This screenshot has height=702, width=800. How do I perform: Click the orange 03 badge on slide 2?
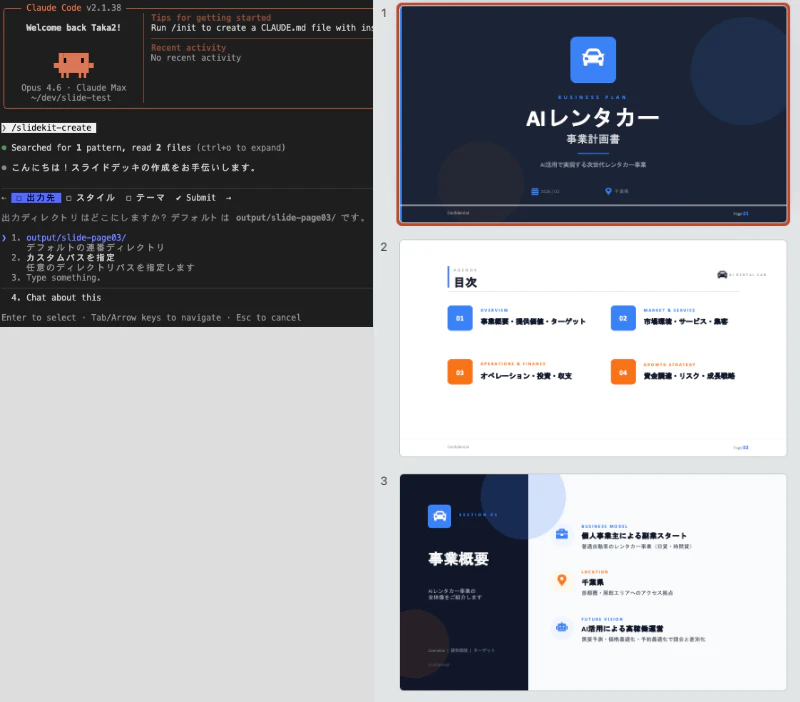pos(460,372)
